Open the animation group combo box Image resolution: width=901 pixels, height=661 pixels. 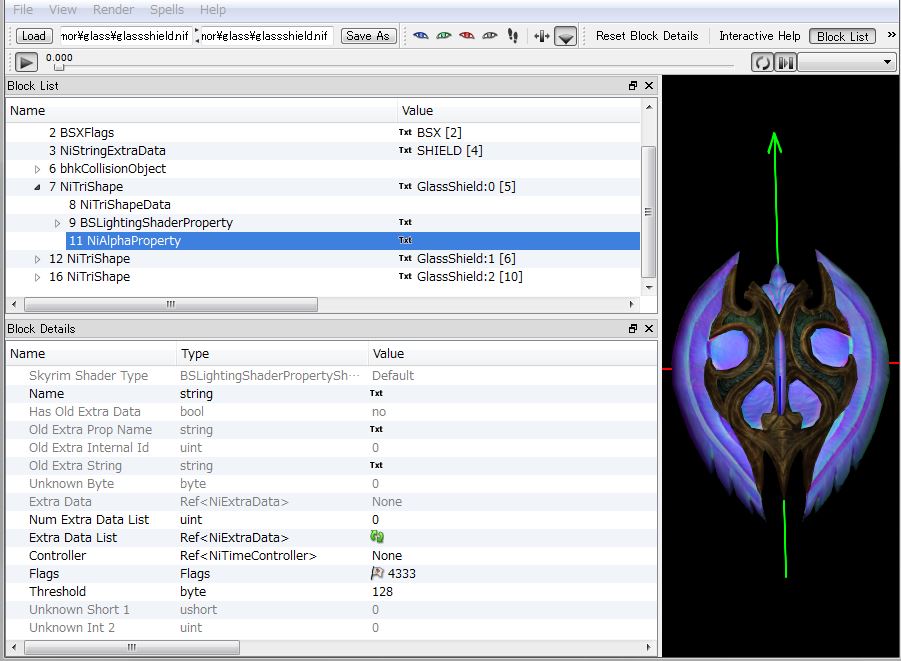coord(847,62)
